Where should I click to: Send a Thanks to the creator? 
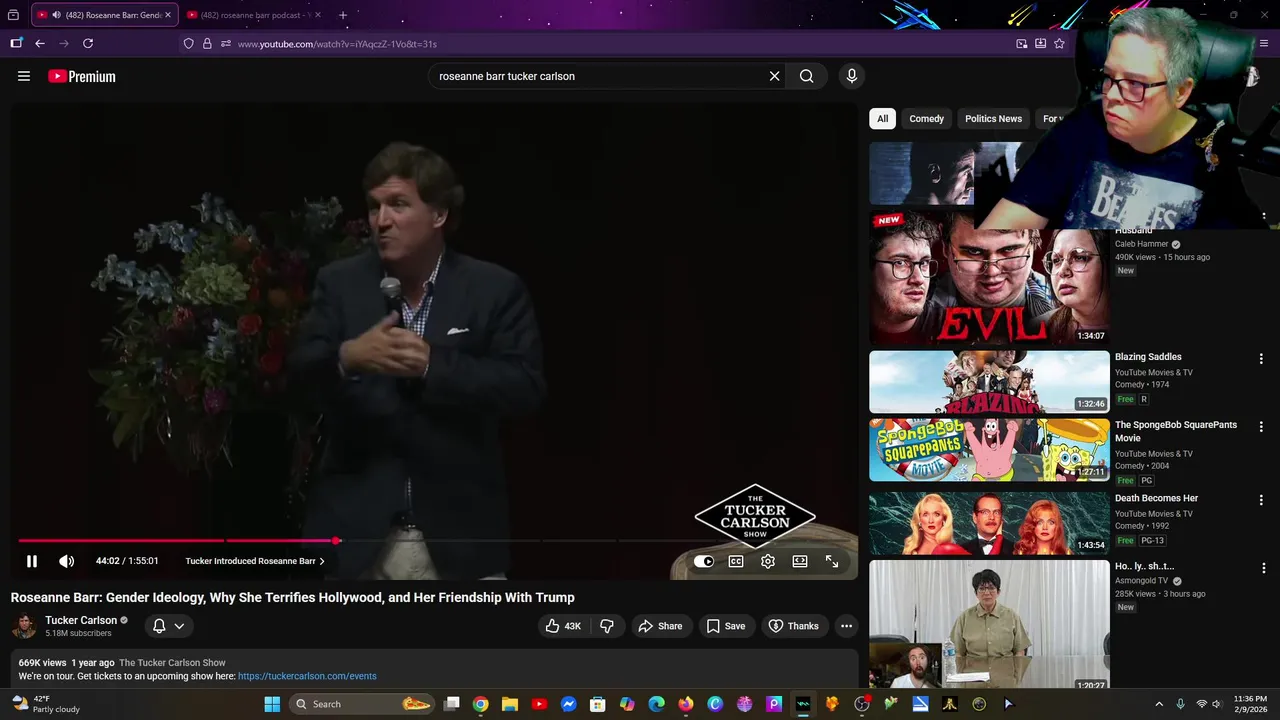(793, 626)
